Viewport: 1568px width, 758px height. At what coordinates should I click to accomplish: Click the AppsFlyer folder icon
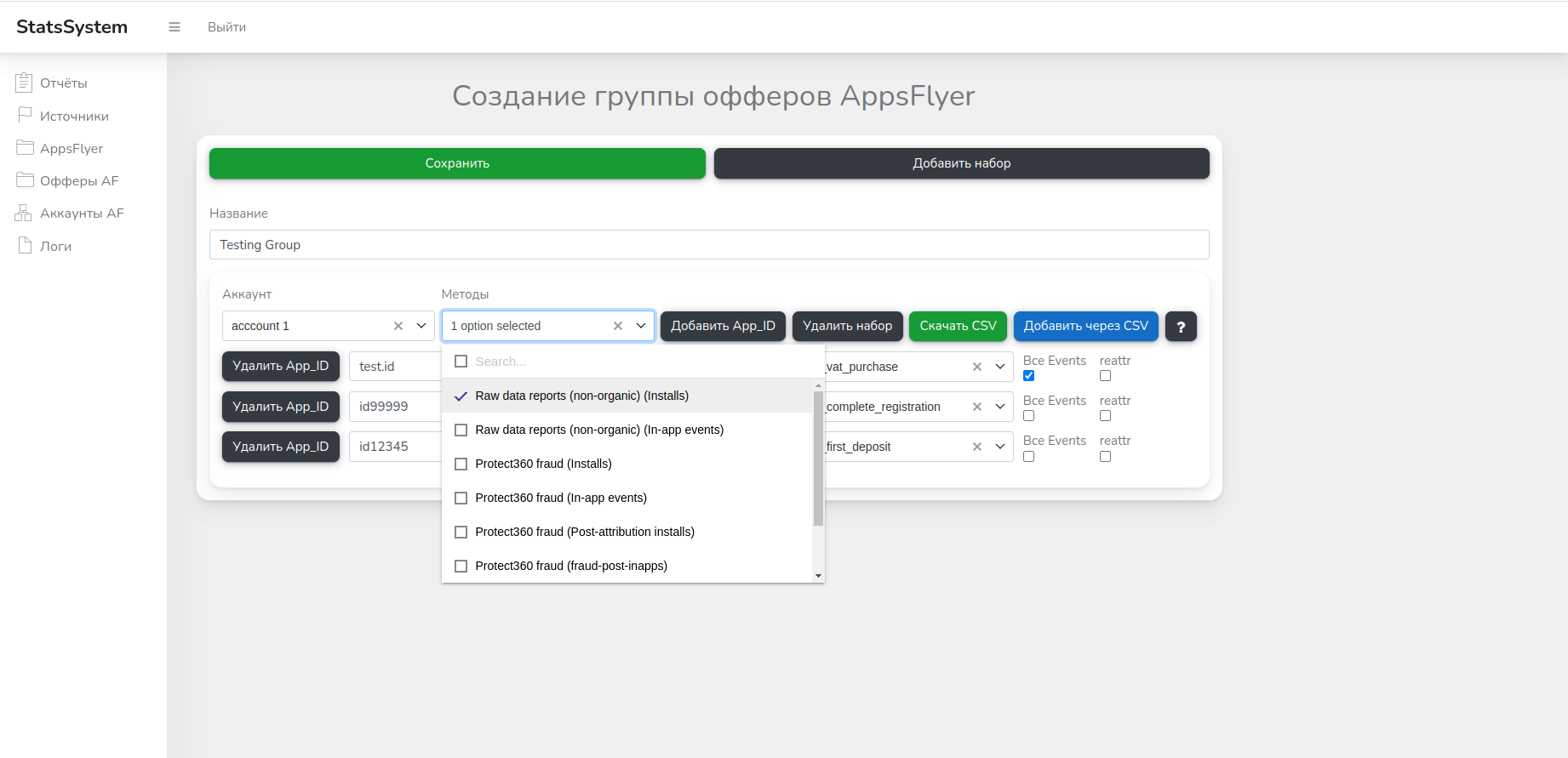25,147
